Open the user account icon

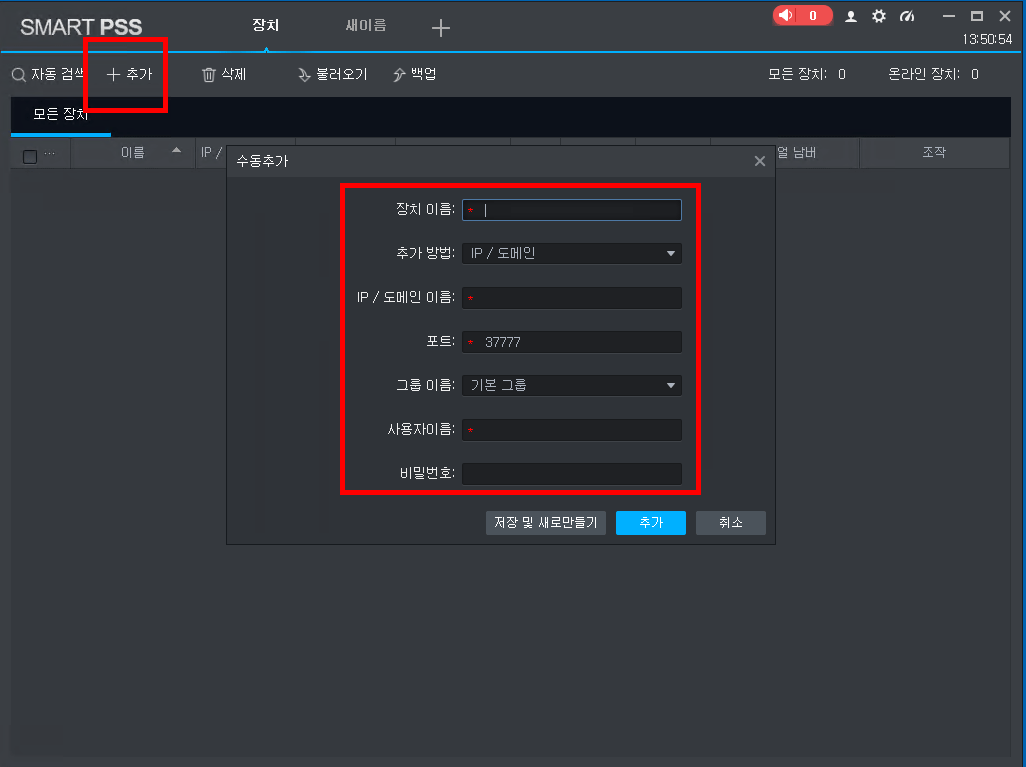[x=851, y=16]
